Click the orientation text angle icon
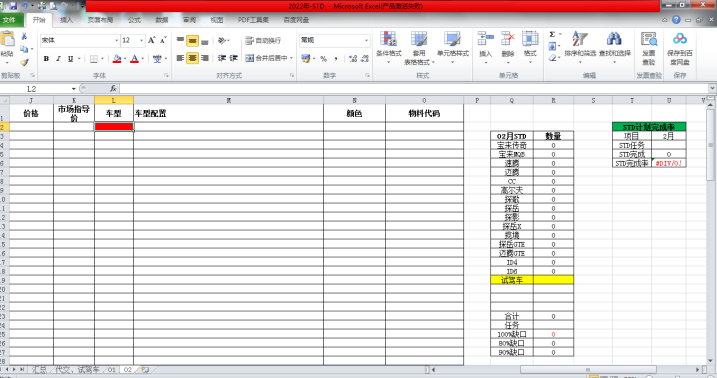The image size is (717, 378). (x=222, y=41)
